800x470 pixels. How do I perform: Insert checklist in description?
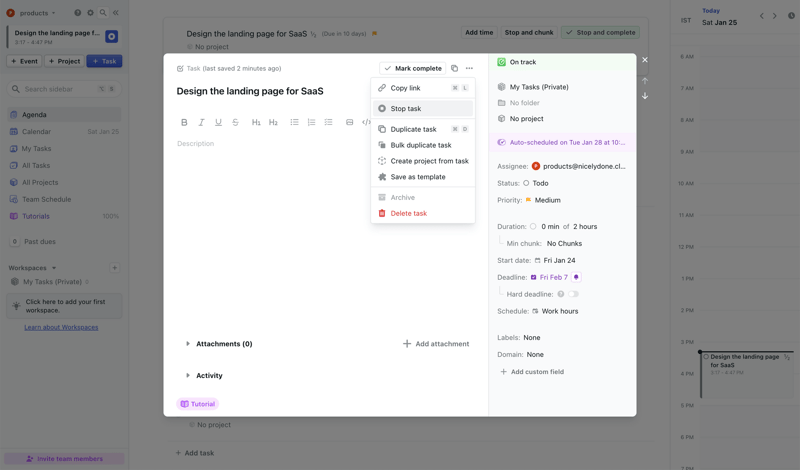[329, 122]
